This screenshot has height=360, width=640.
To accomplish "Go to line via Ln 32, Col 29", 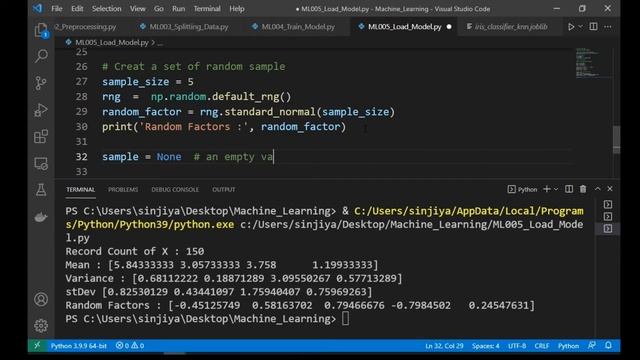I will (x=444, y=346).
